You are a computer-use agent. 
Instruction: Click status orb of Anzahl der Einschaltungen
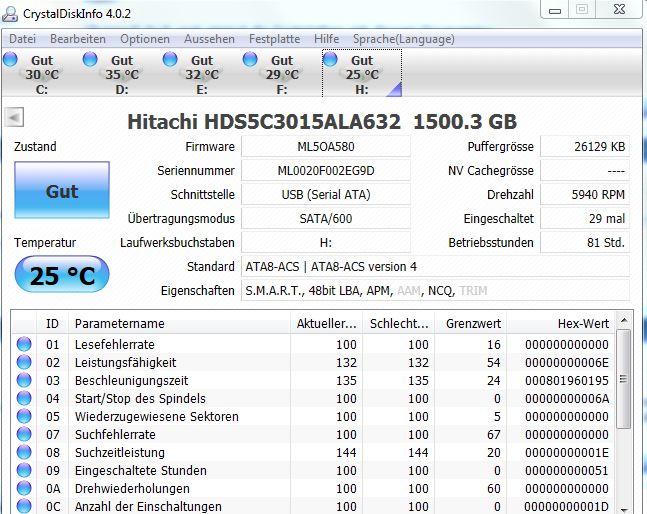coord(24,506)
